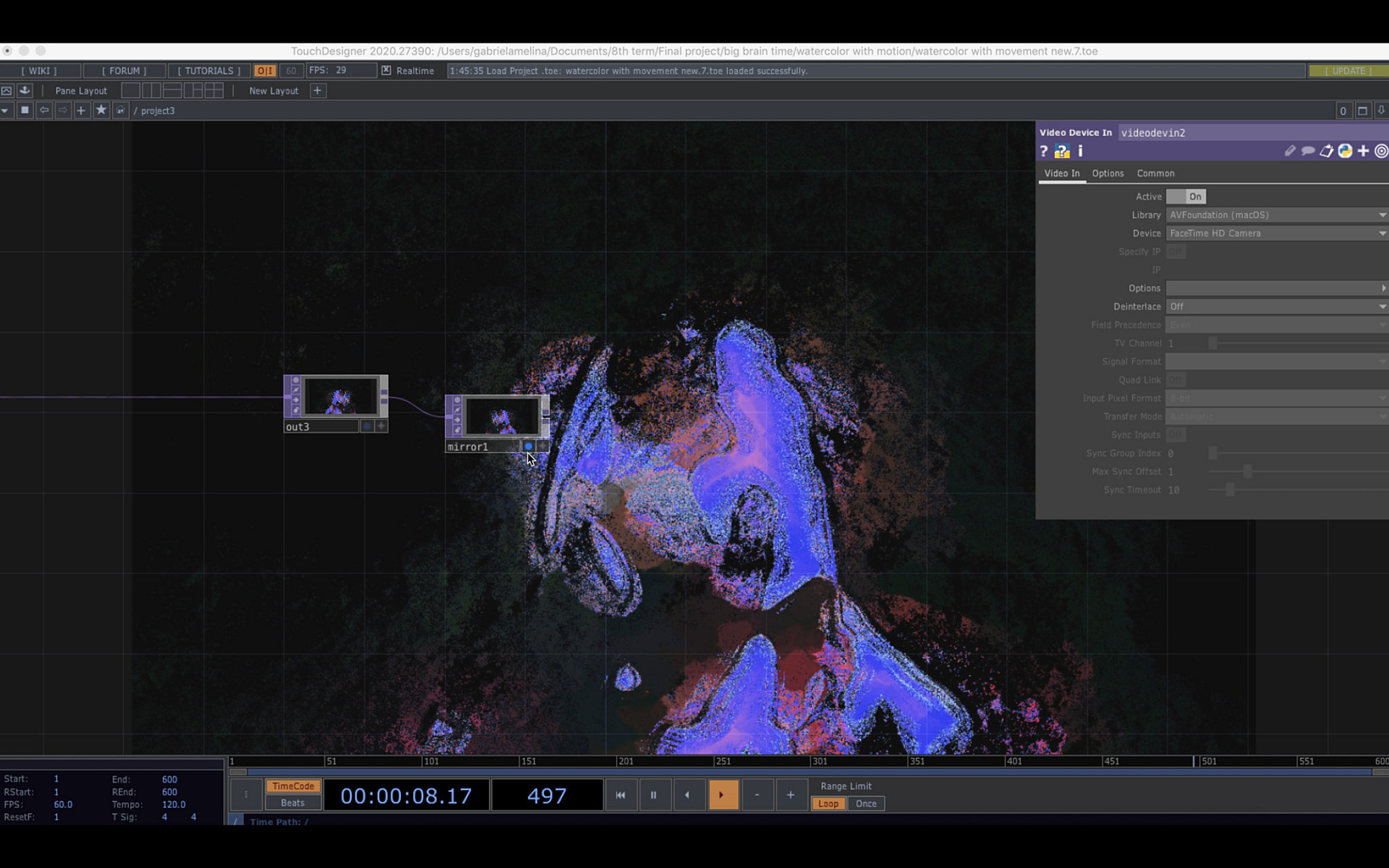1389x868 pixels.
Task: Open the Library AVFoundation dropdown
Action: pos(1276,215)
